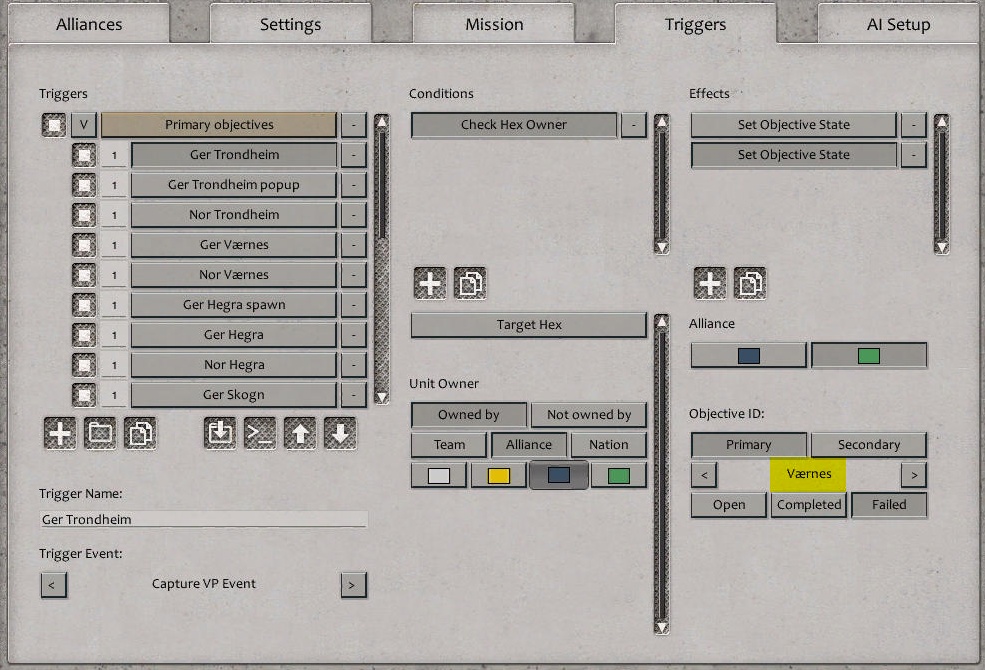Delete the Nor Trondheim trigger

coord(354,215)
